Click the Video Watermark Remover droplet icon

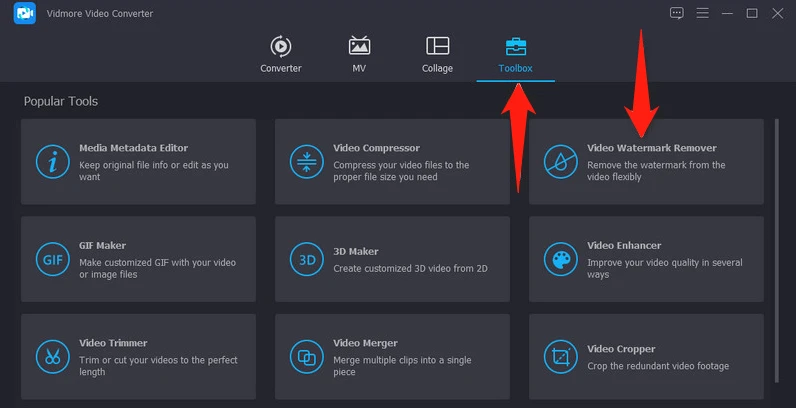(560, 162)
